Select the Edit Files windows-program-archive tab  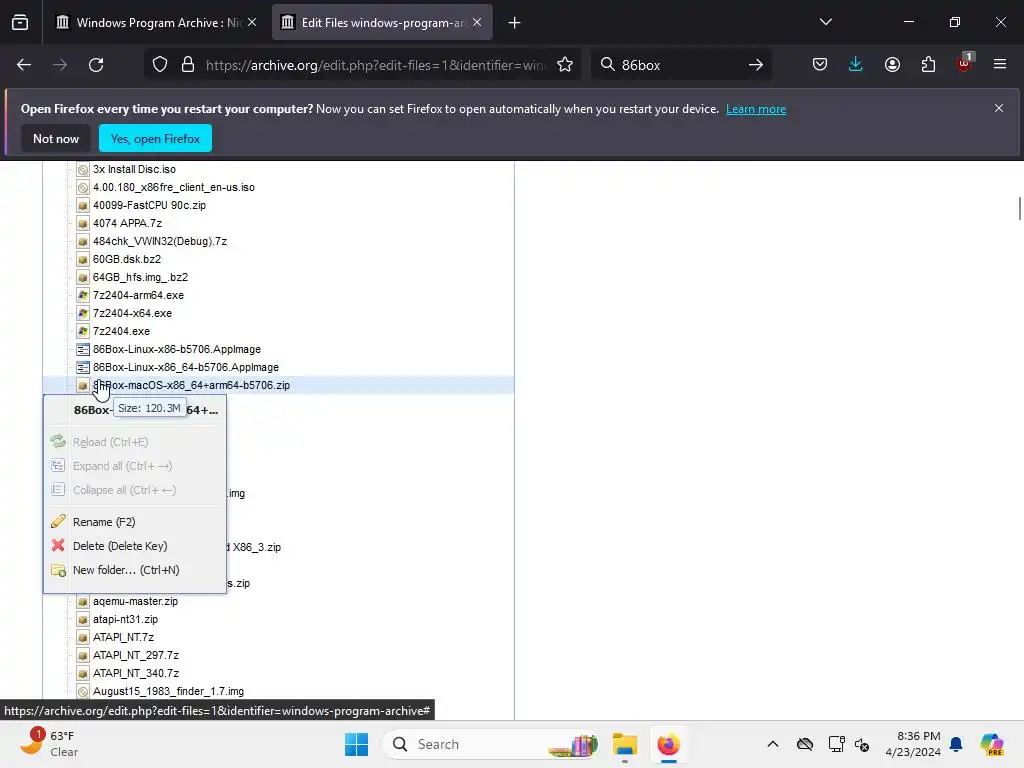[x=382, y=23]
